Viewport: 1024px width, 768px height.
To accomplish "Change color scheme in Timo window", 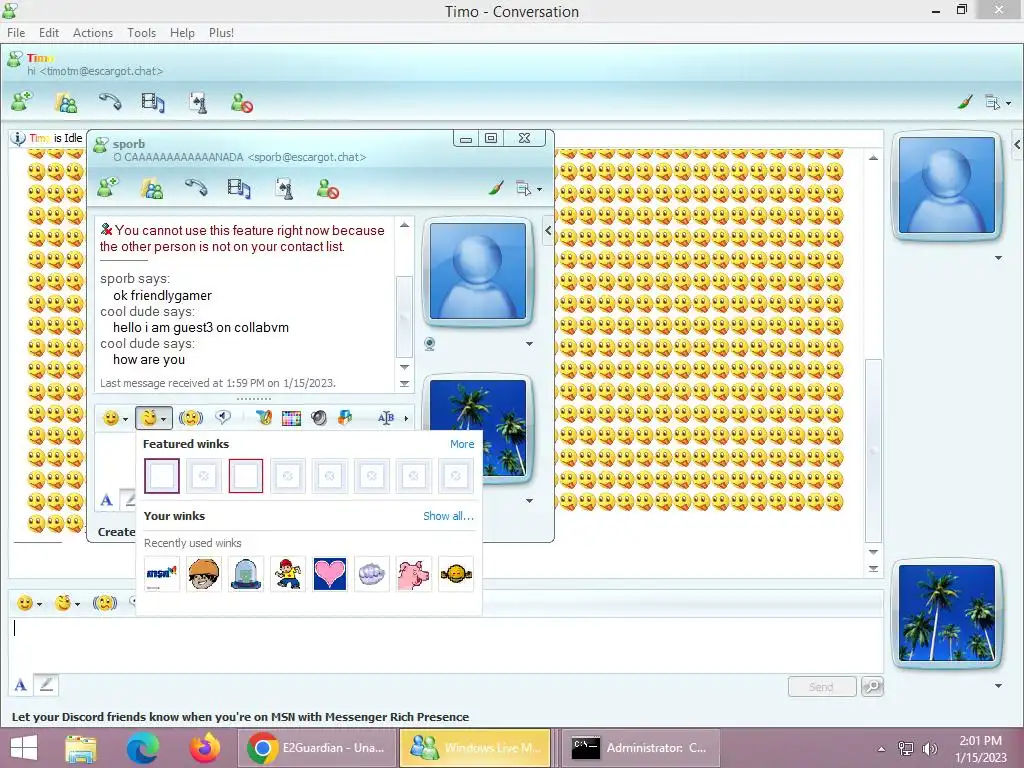I will 965,102.
